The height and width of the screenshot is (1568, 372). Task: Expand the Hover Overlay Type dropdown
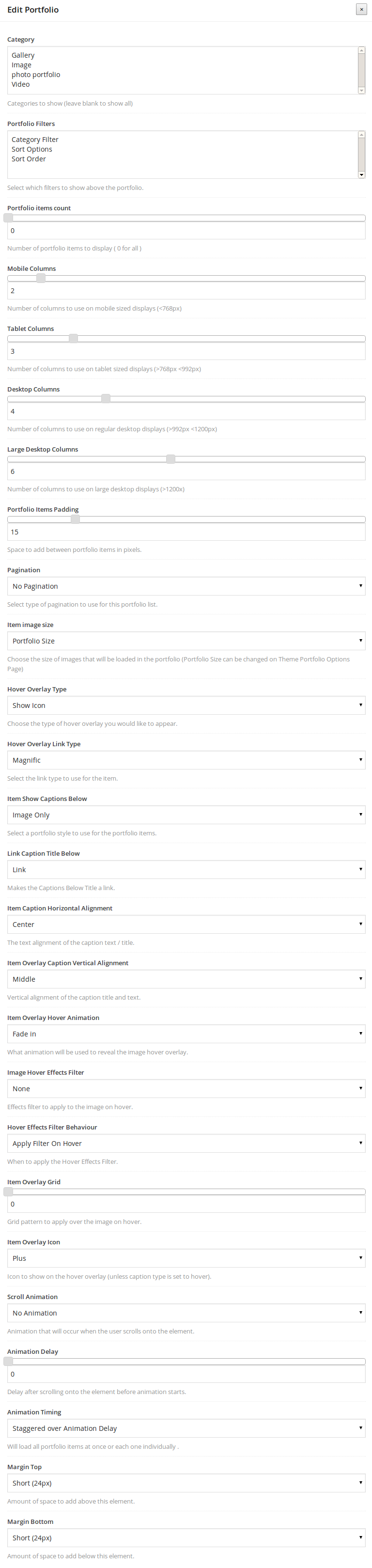pos(186,706)
